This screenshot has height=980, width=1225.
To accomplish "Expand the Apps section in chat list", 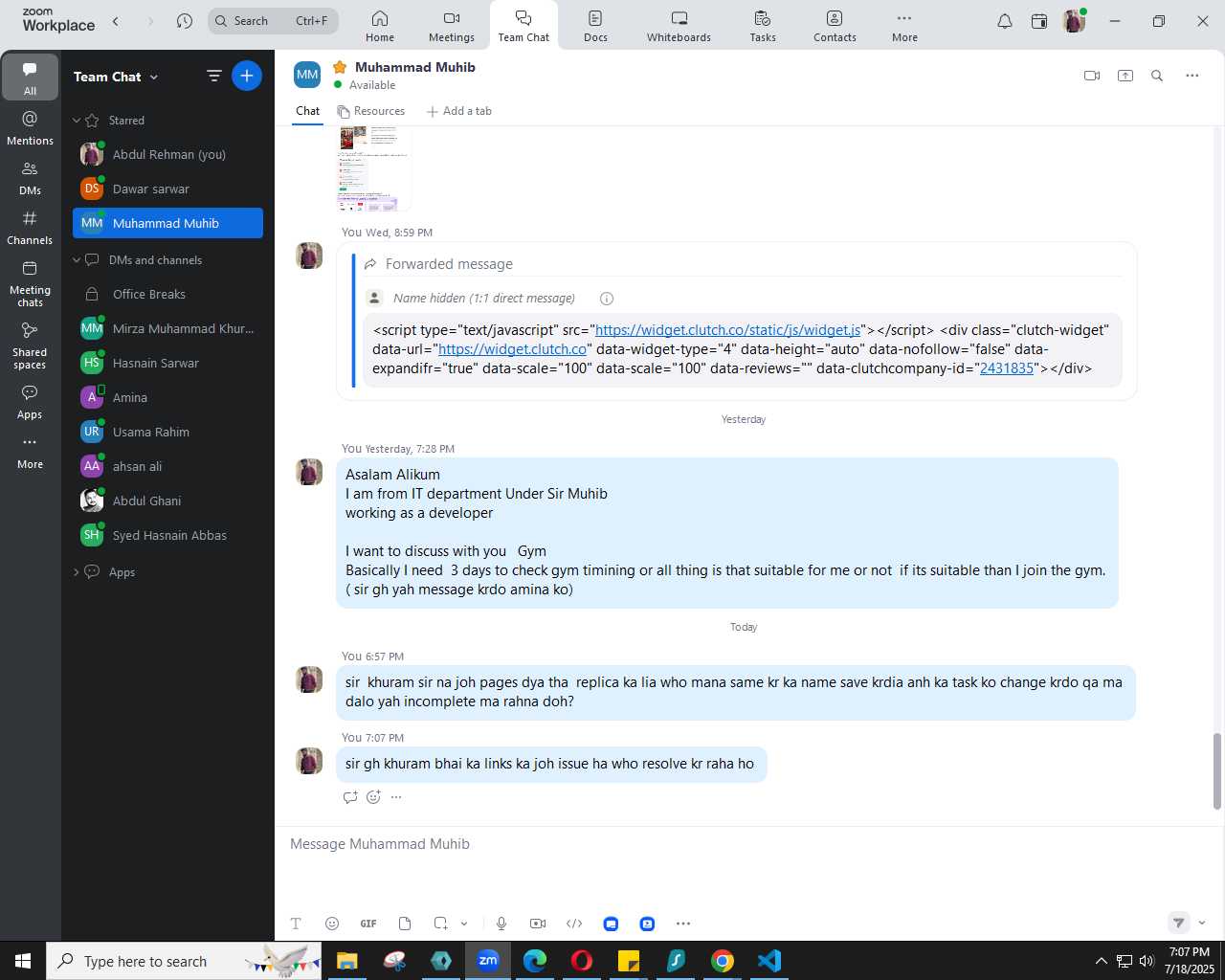I will click(78, 572).
